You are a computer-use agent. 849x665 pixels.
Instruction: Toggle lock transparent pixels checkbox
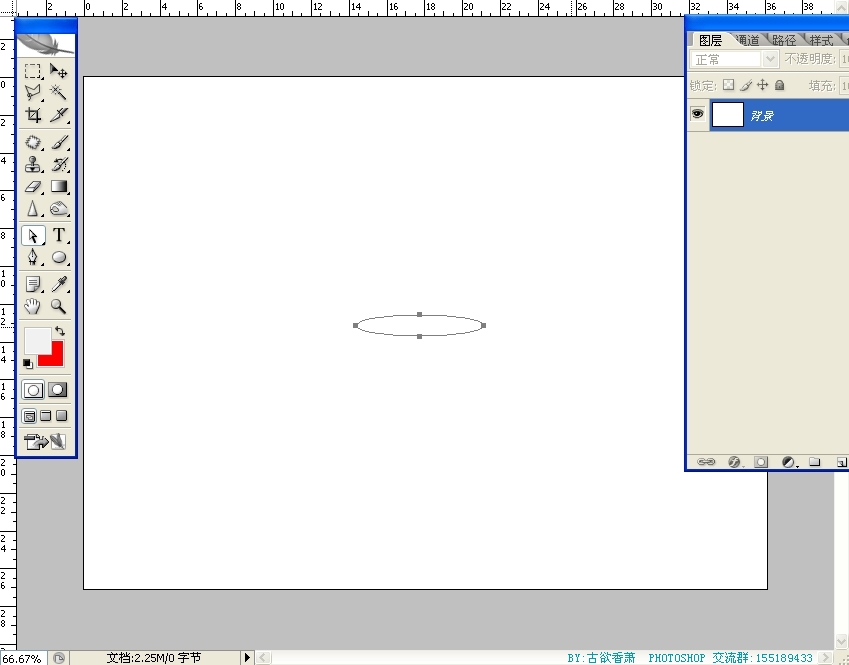tap(728, 86)
